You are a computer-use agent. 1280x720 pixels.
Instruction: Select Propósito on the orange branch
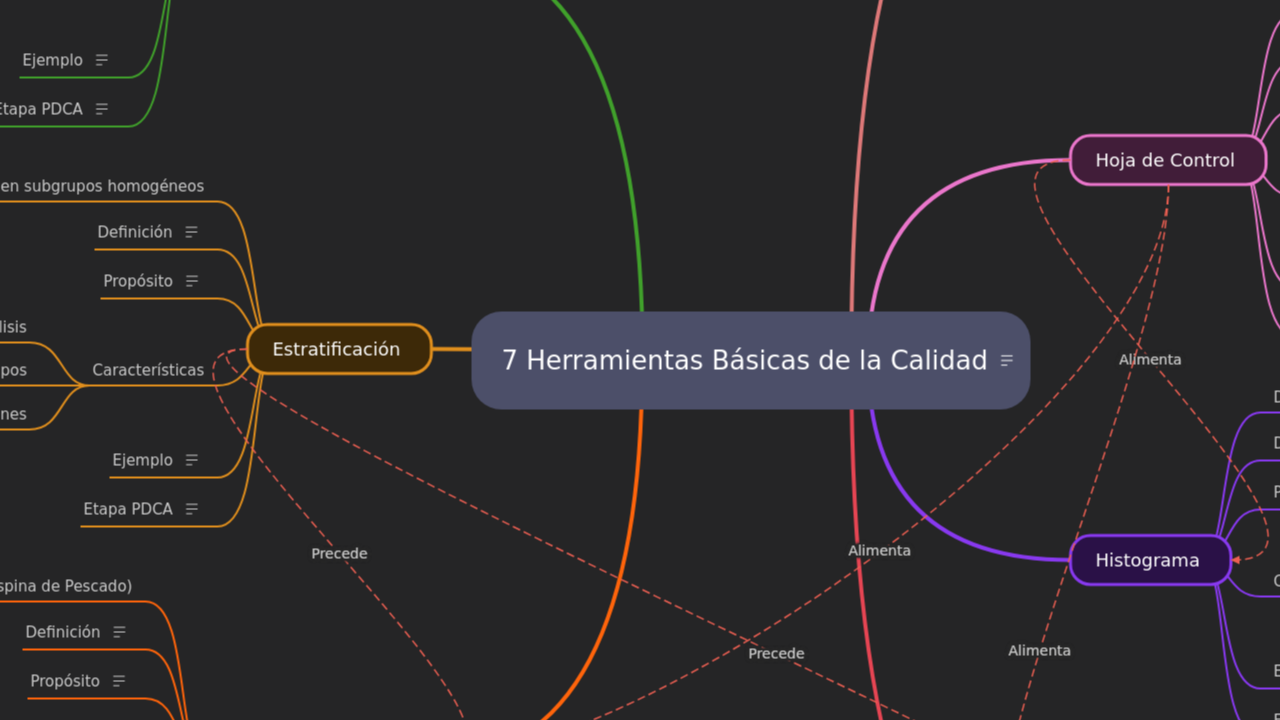tap(65, 681)
